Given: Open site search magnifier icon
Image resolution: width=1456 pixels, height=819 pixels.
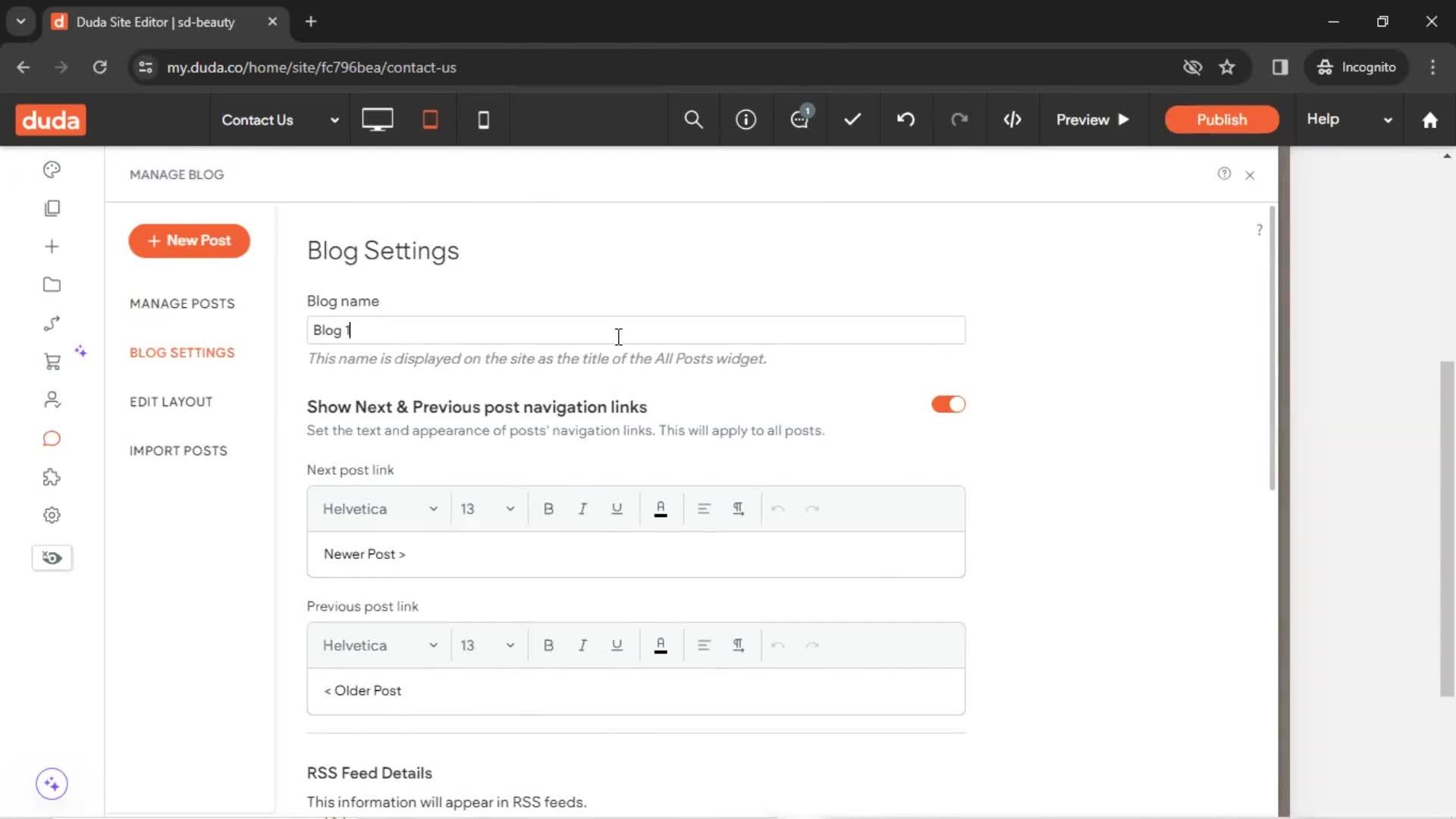Looking at the screenshot, I should (693, 120).
